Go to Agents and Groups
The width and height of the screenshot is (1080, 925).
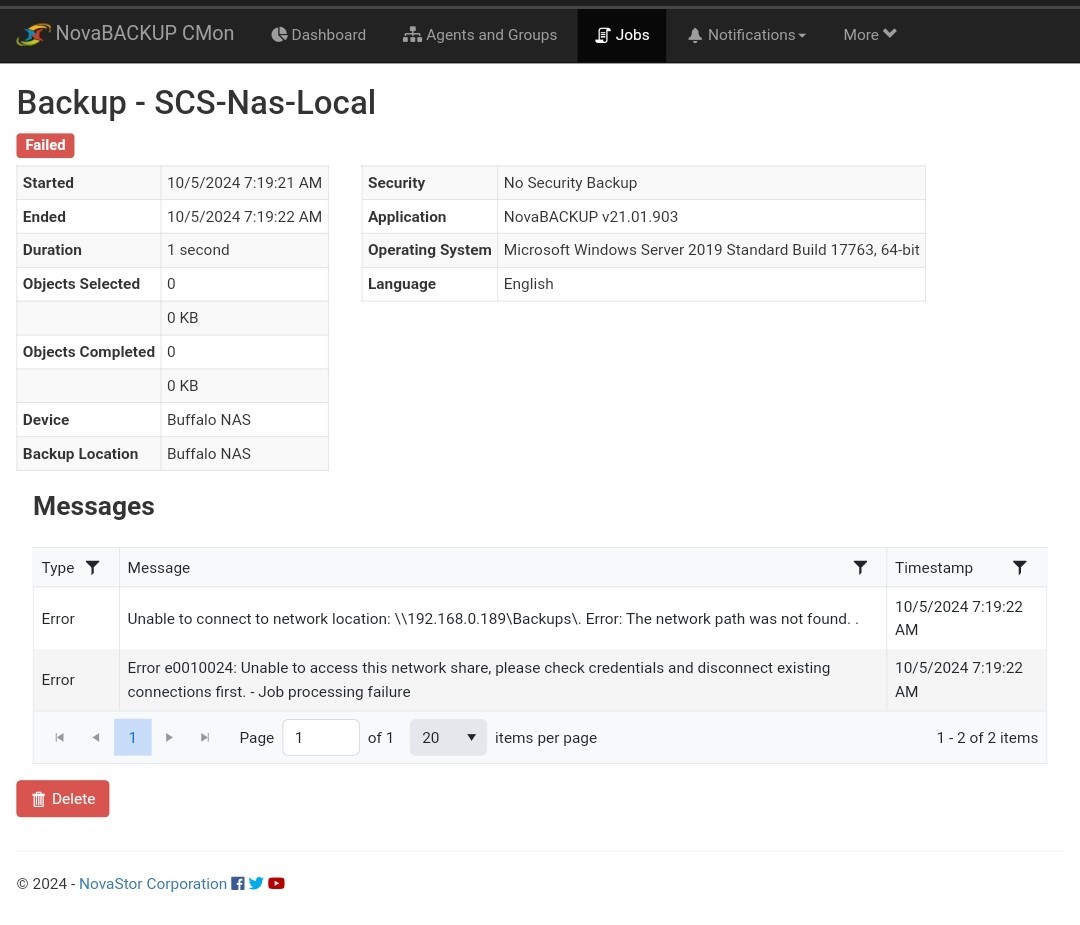480,35
